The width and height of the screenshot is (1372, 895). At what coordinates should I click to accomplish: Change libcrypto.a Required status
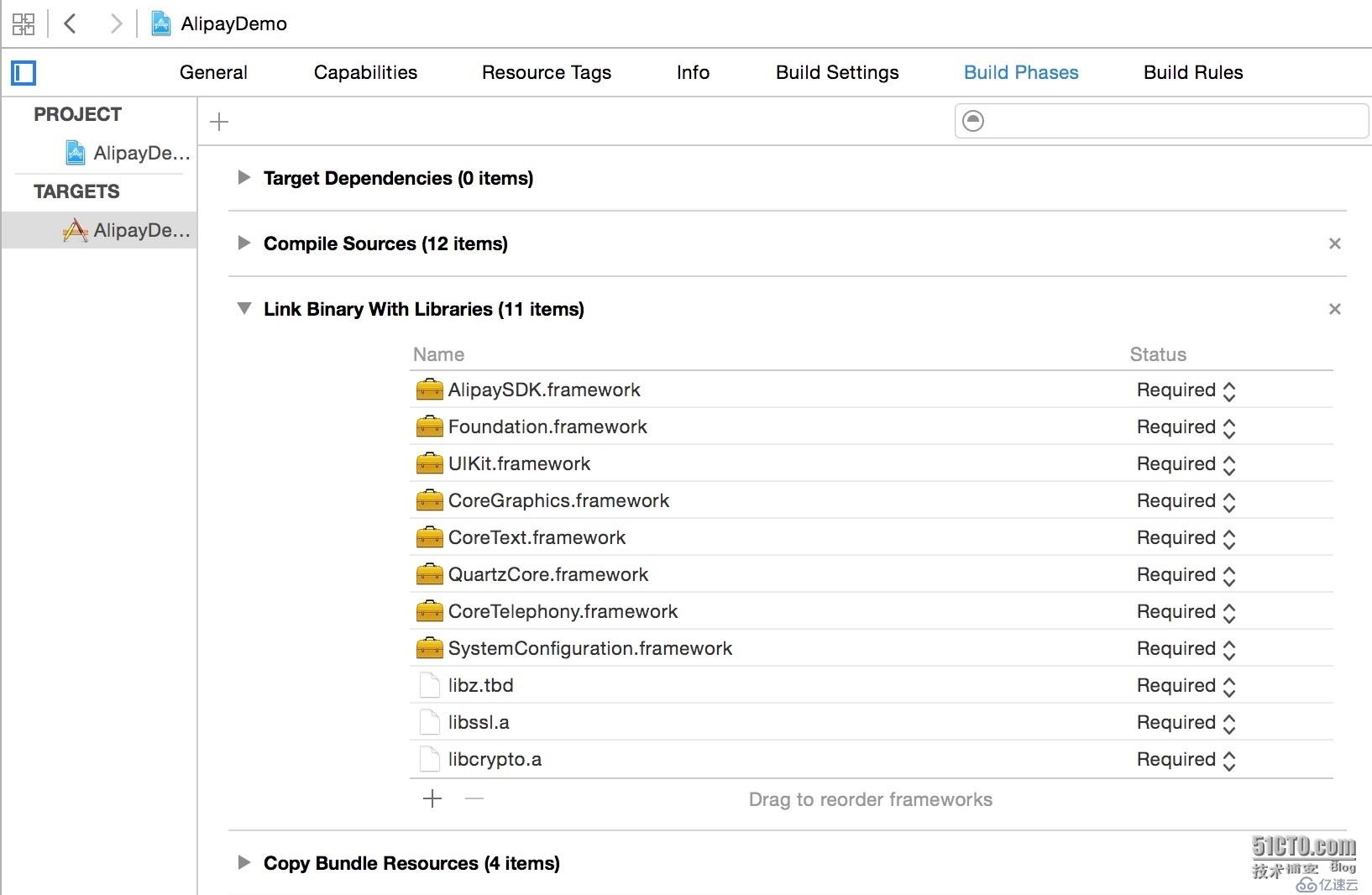click(1186, 760)
